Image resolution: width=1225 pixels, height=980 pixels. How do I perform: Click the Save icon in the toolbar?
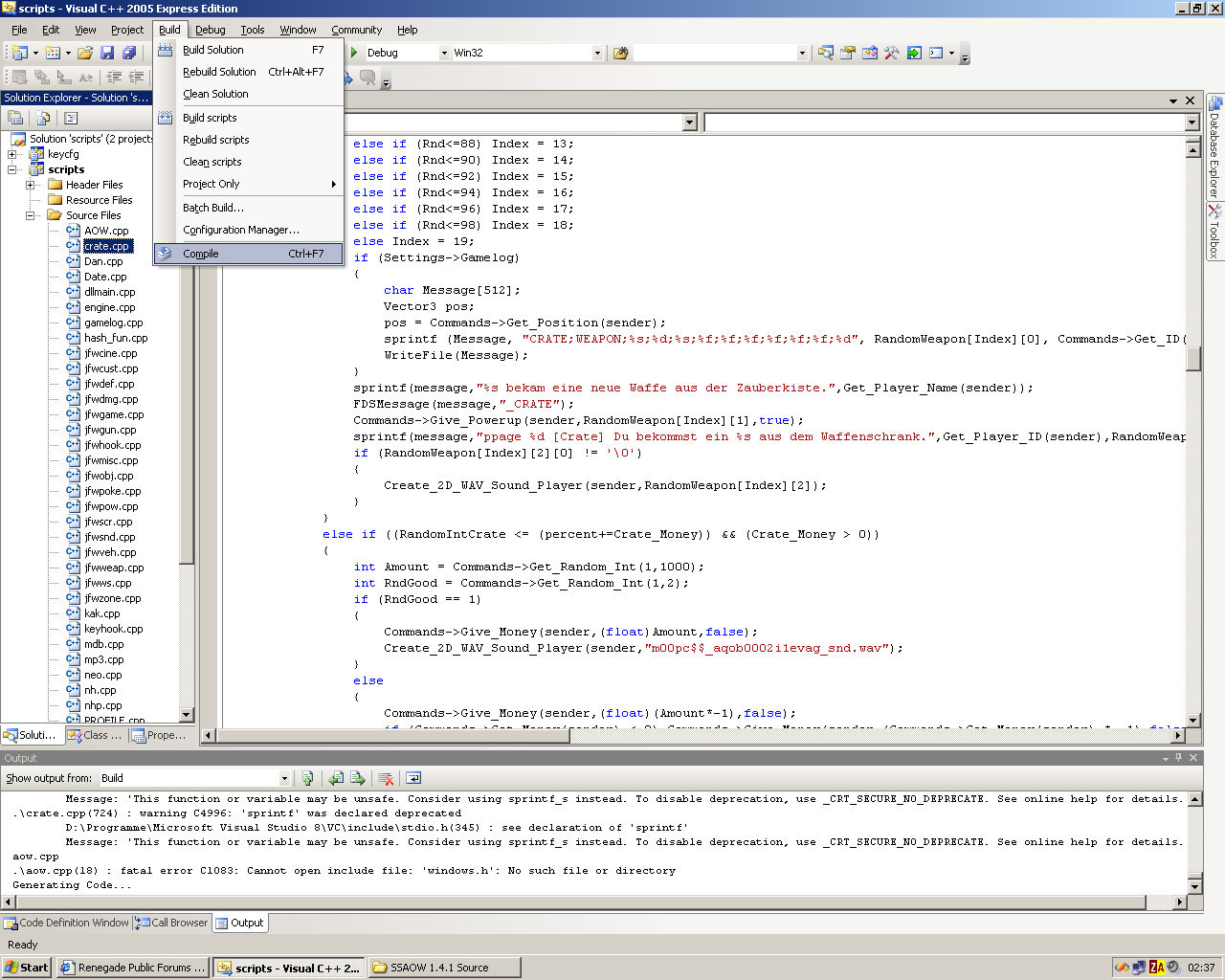[x=107, y=53]
